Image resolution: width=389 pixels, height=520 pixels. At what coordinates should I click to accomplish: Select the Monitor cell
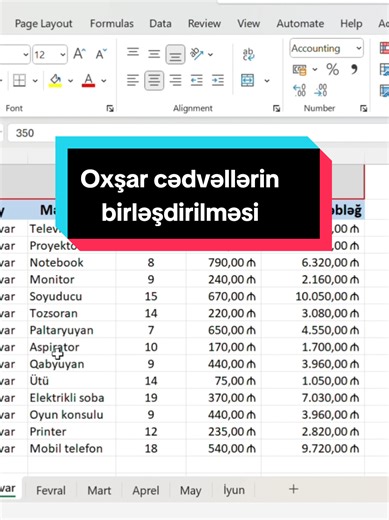tap(72, 279)
